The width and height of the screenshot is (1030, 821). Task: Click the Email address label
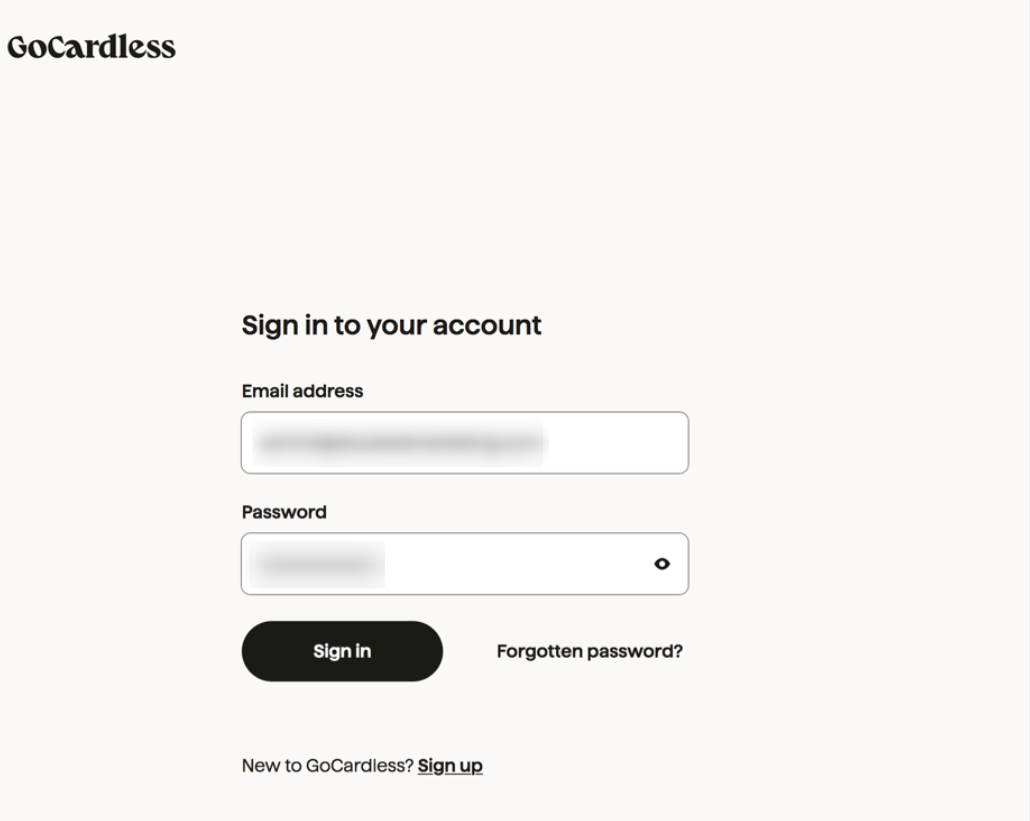coord(302,391)
